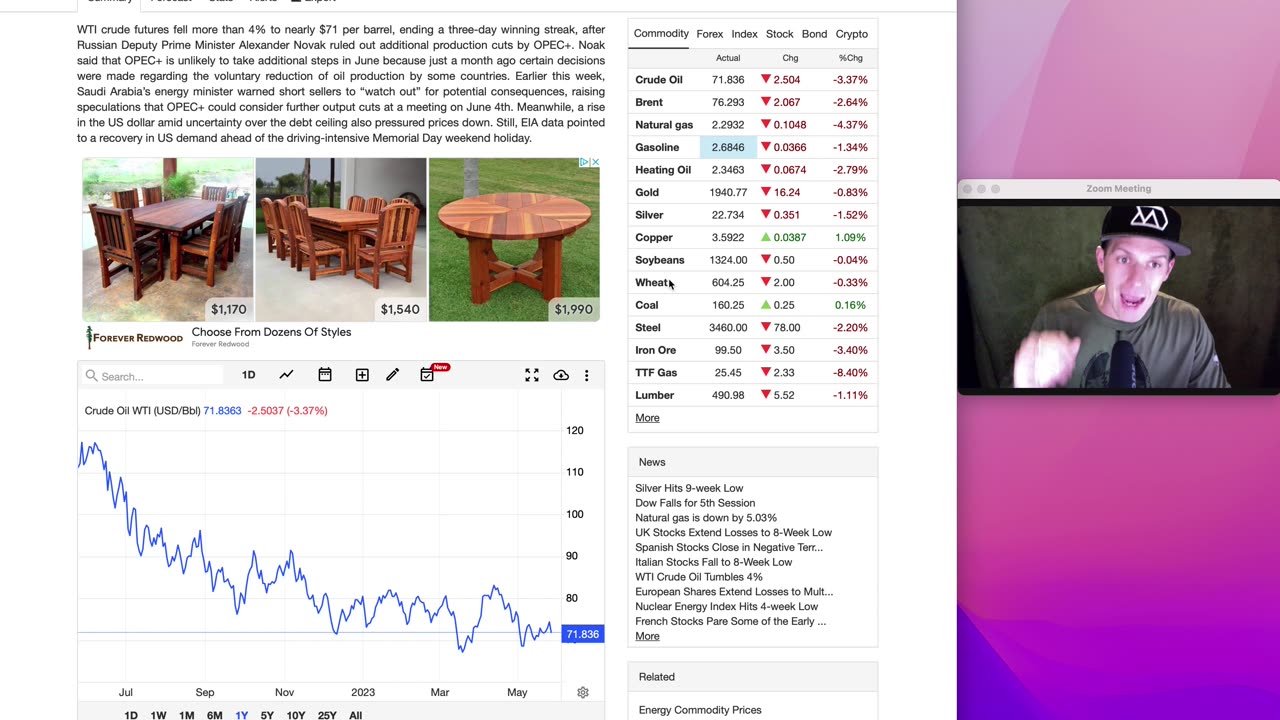Switch to the Index tab
This screenshot has width=1280, height=720.
click(x=744, y=34)
